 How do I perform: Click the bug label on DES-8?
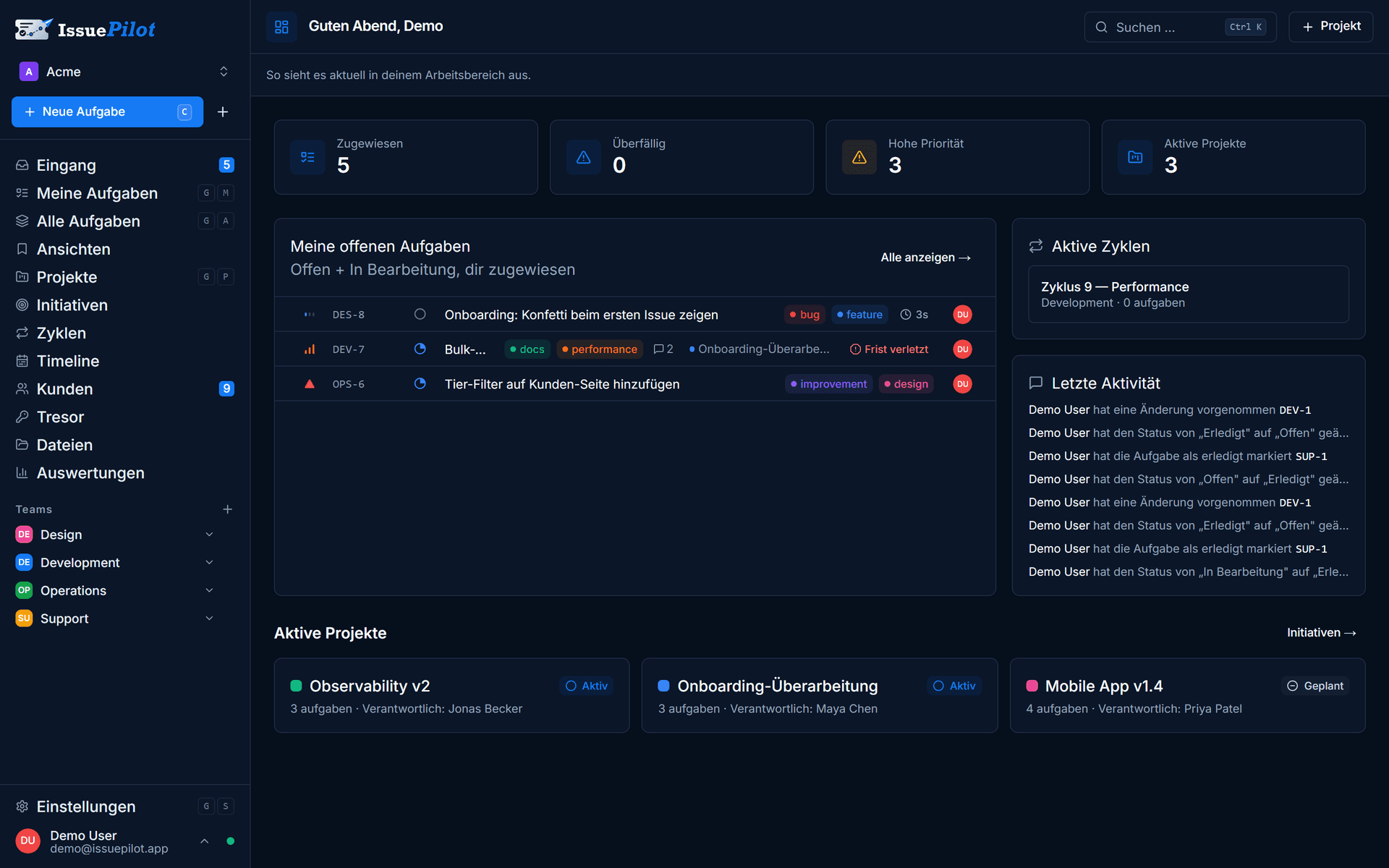[804, 315]
